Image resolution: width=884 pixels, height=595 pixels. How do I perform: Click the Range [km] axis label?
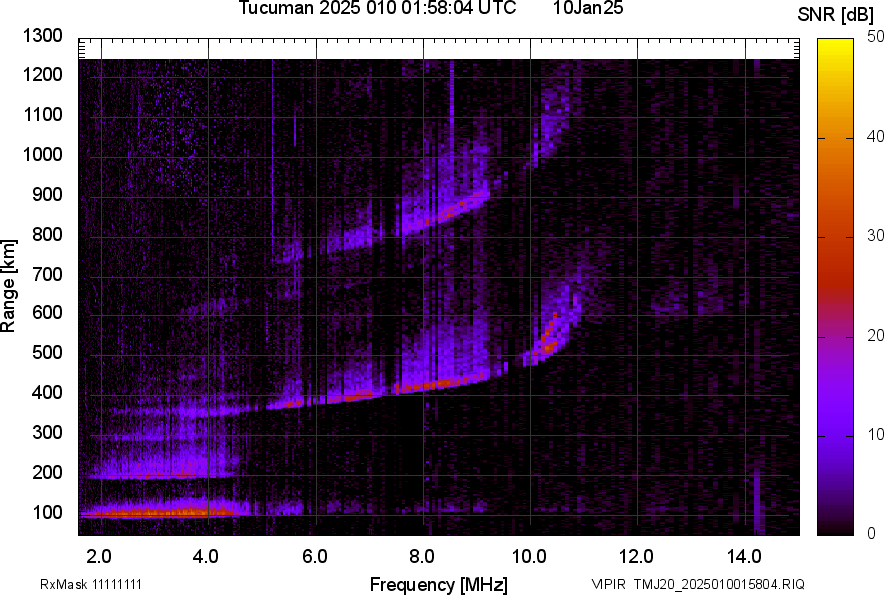(9, 285)
